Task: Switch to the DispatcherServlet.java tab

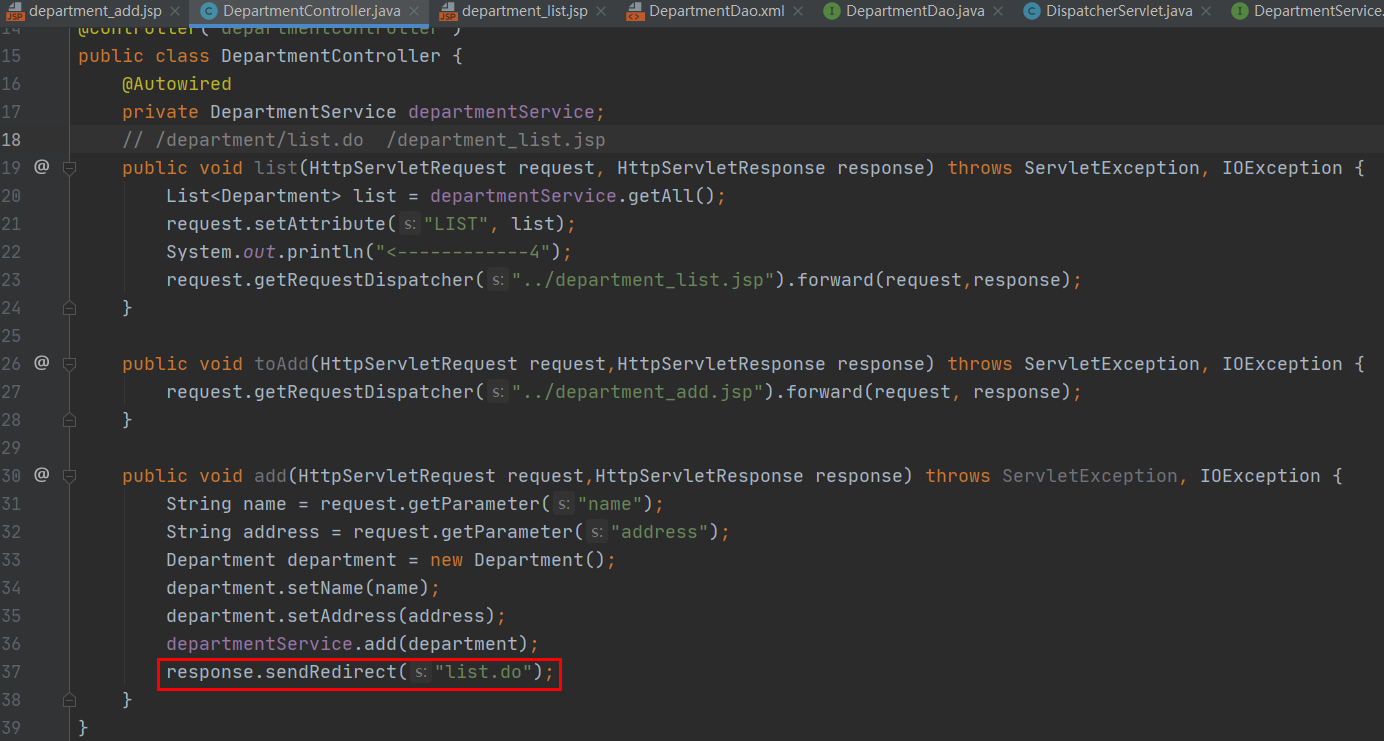Action: coord(1119,12)
